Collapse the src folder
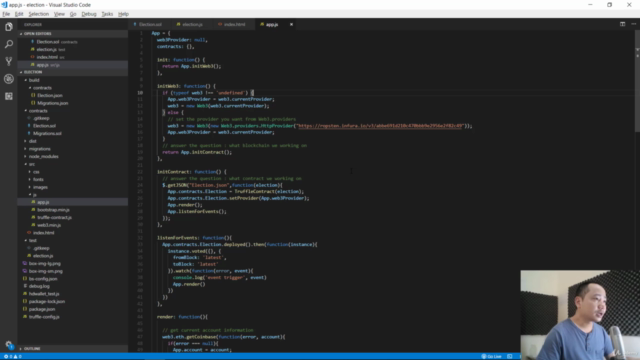Viewport: 640px width, 360px height. [73, 164]
